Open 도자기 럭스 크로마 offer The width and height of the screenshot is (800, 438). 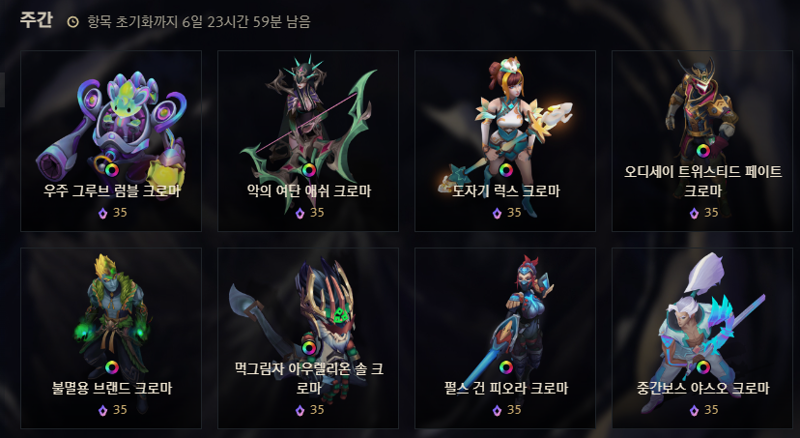pyautogui.click(x=505, y=141)
